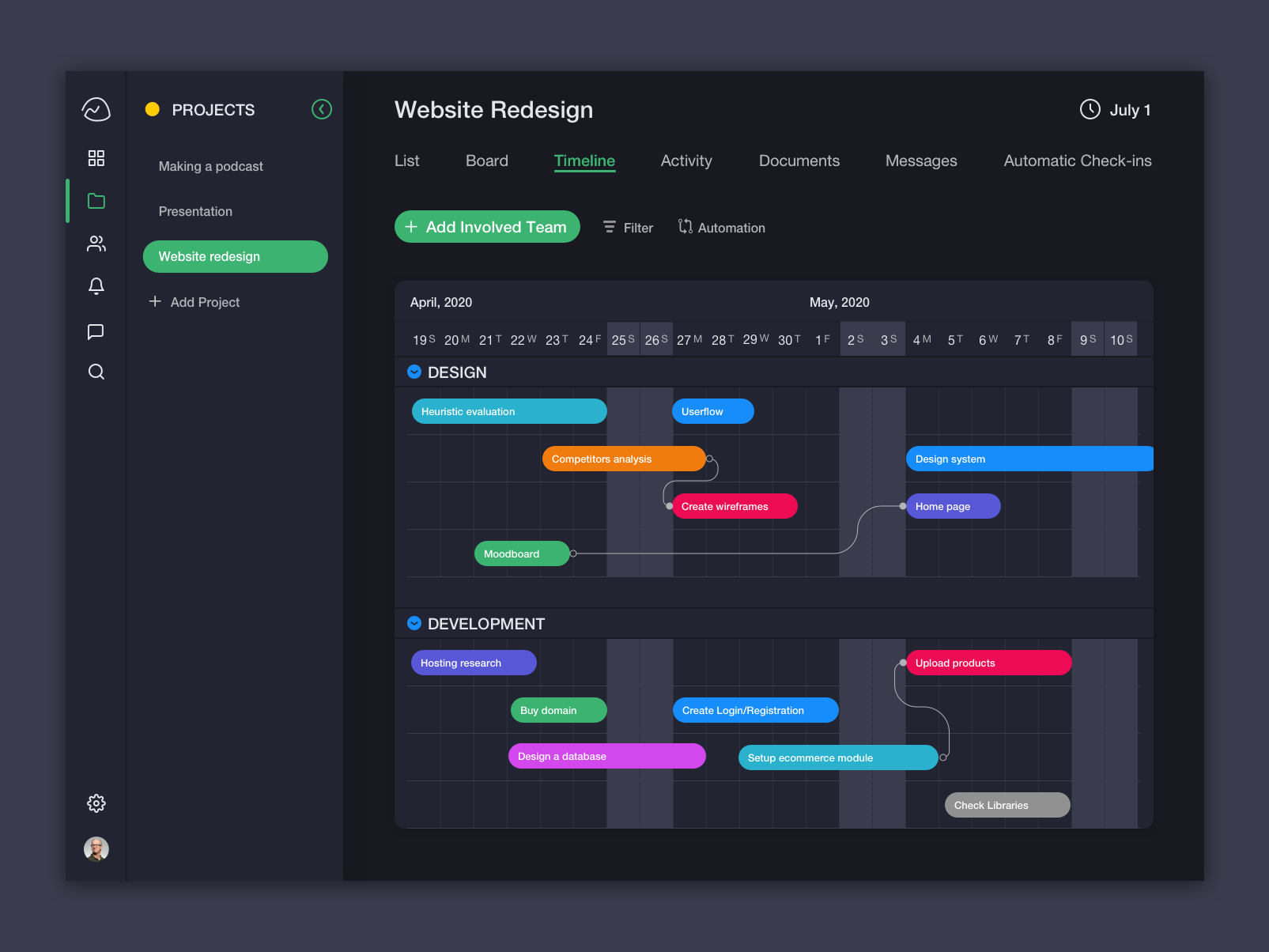The width and height of the screenshot is (1269, 952).
Task: Click April, 2020 month label
Action: (441, 302)
